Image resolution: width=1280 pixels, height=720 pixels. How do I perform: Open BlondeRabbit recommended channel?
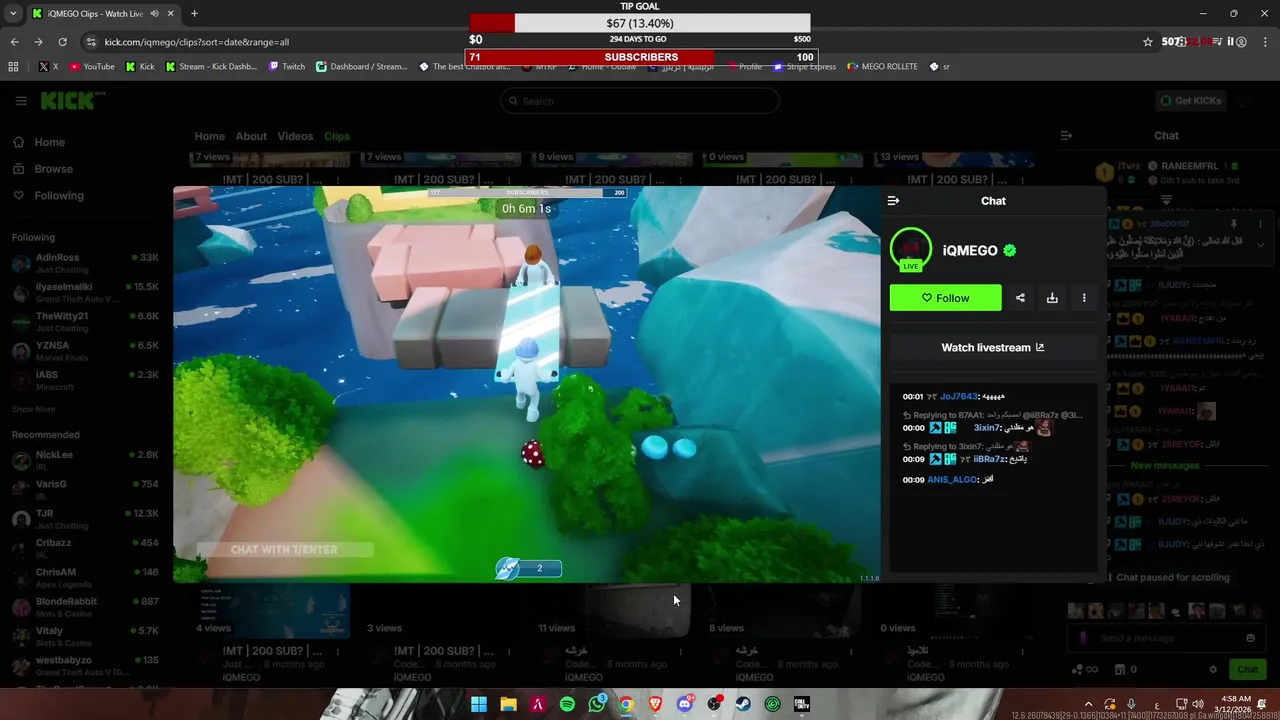(x=85, y=607)
